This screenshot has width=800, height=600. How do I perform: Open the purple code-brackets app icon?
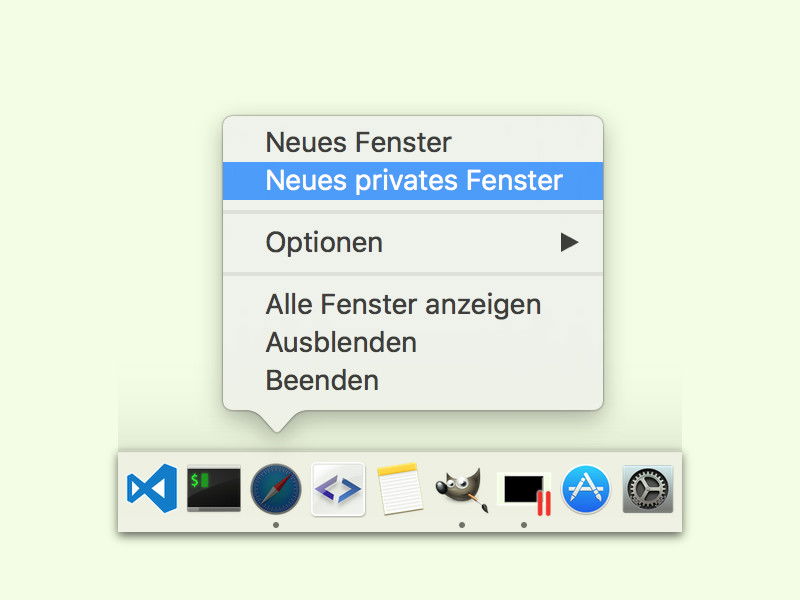coord(338,489)
